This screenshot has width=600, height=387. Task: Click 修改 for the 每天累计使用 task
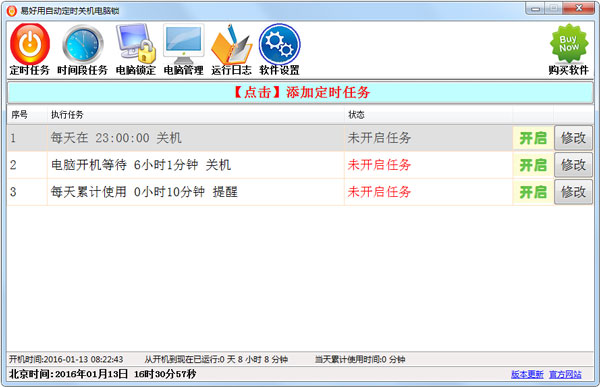573,192
